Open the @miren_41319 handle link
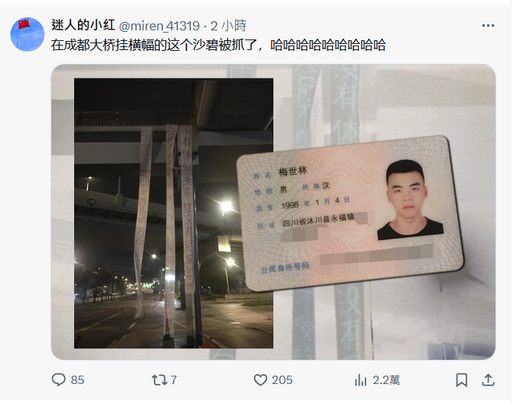The height and width of the screenshot is (403, 524). coord(159,26)
